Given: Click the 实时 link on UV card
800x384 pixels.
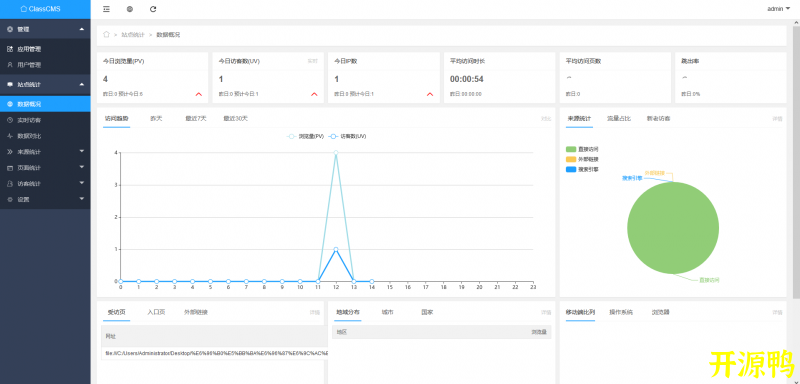Looking at the screenshot, I should 312,61.
